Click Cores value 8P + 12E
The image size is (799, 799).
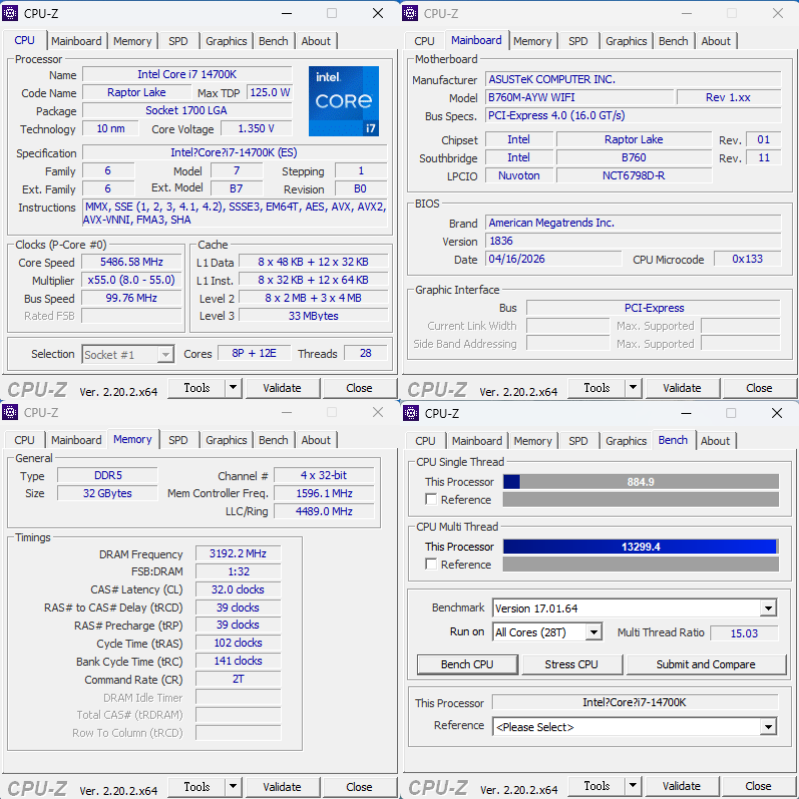pos(254,353)
